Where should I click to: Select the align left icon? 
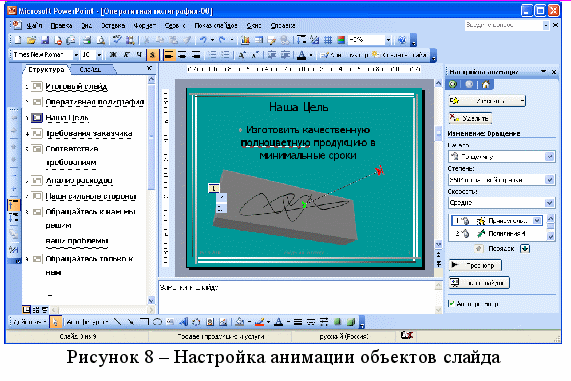click(x=168, y=55)
